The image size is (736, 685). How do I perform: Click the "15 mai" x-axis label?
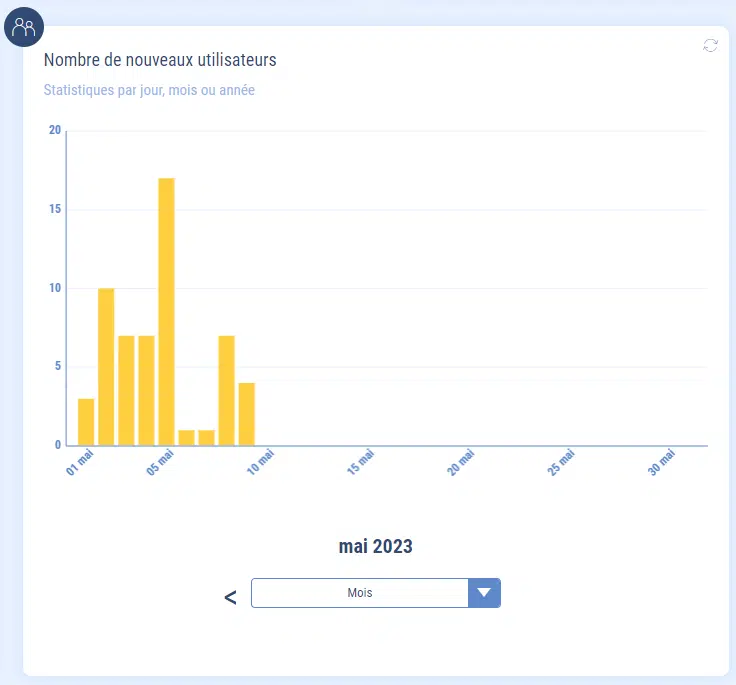coord(361,464)
